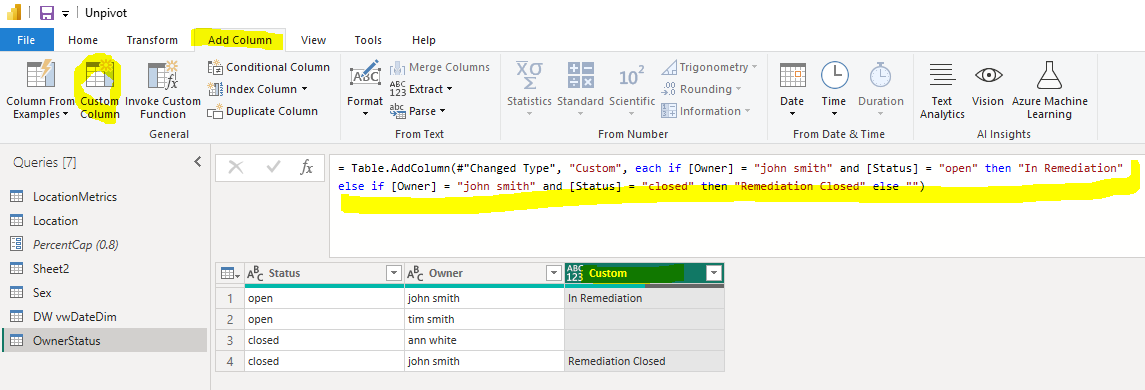Select the "tim smith" owner cell
Viewport: 1145px width, 390px height.
[x=484, y=319]
